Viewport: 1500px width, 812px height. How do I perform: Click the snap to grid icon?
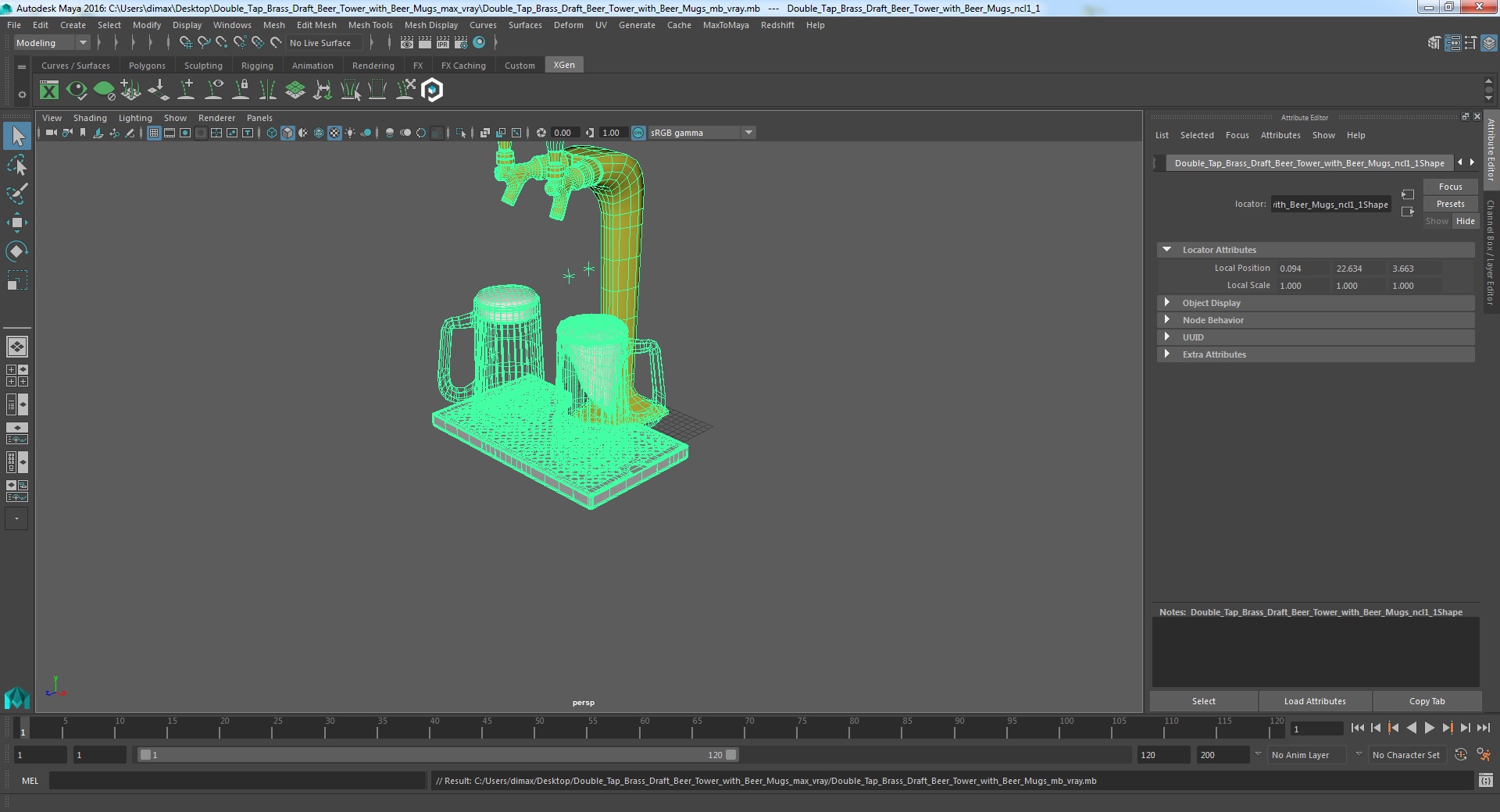[x=186, y=43]
